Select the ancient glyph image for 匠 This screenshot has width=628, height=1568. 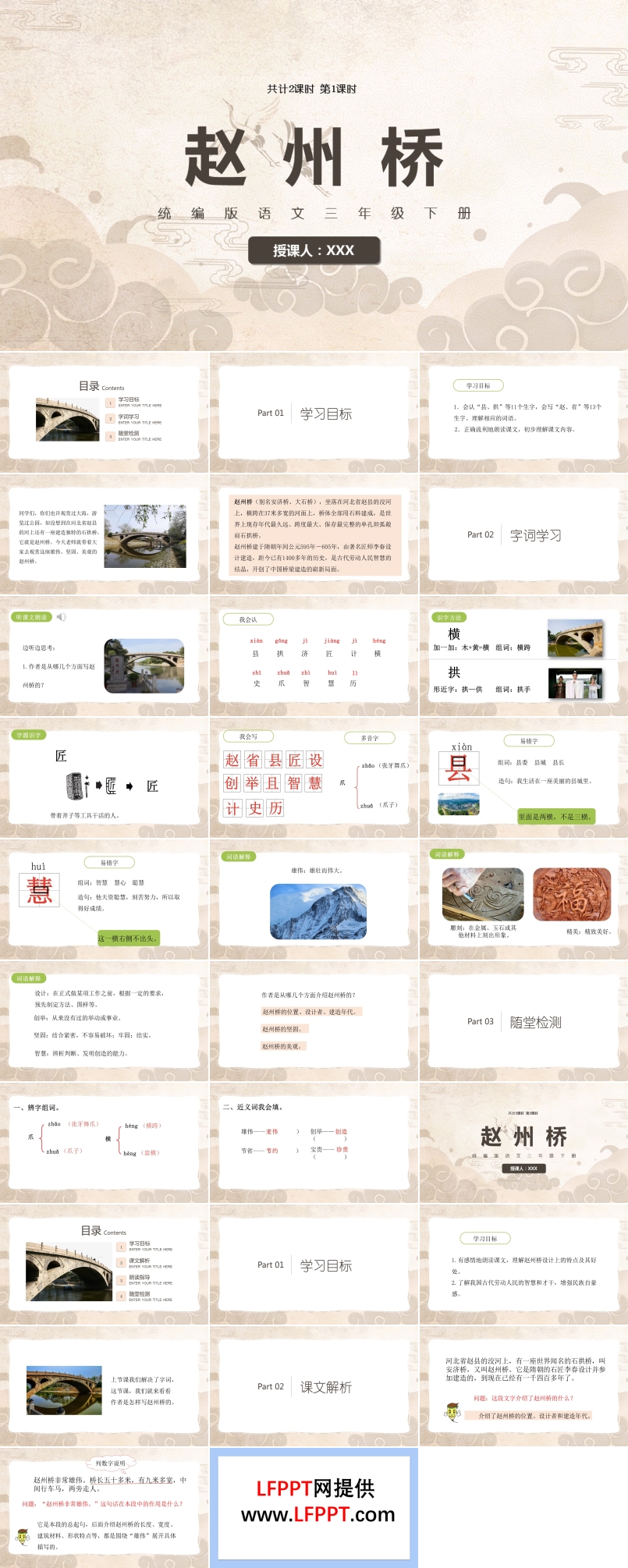[x=76, y=786]
